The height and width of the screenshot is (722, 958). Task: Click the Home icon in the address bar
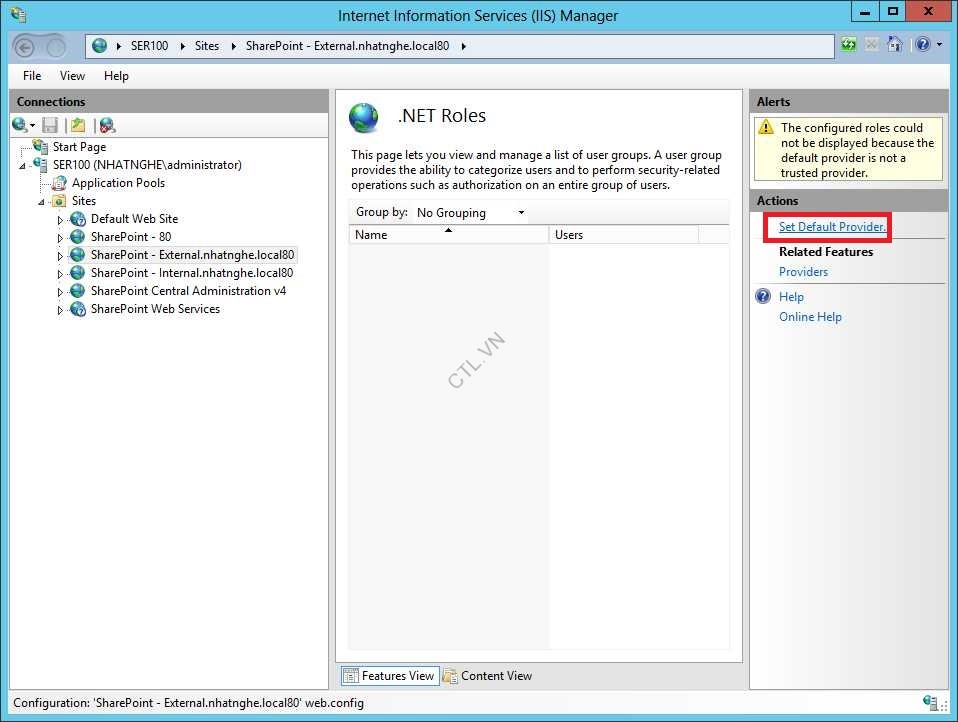(x=895, y=44)
